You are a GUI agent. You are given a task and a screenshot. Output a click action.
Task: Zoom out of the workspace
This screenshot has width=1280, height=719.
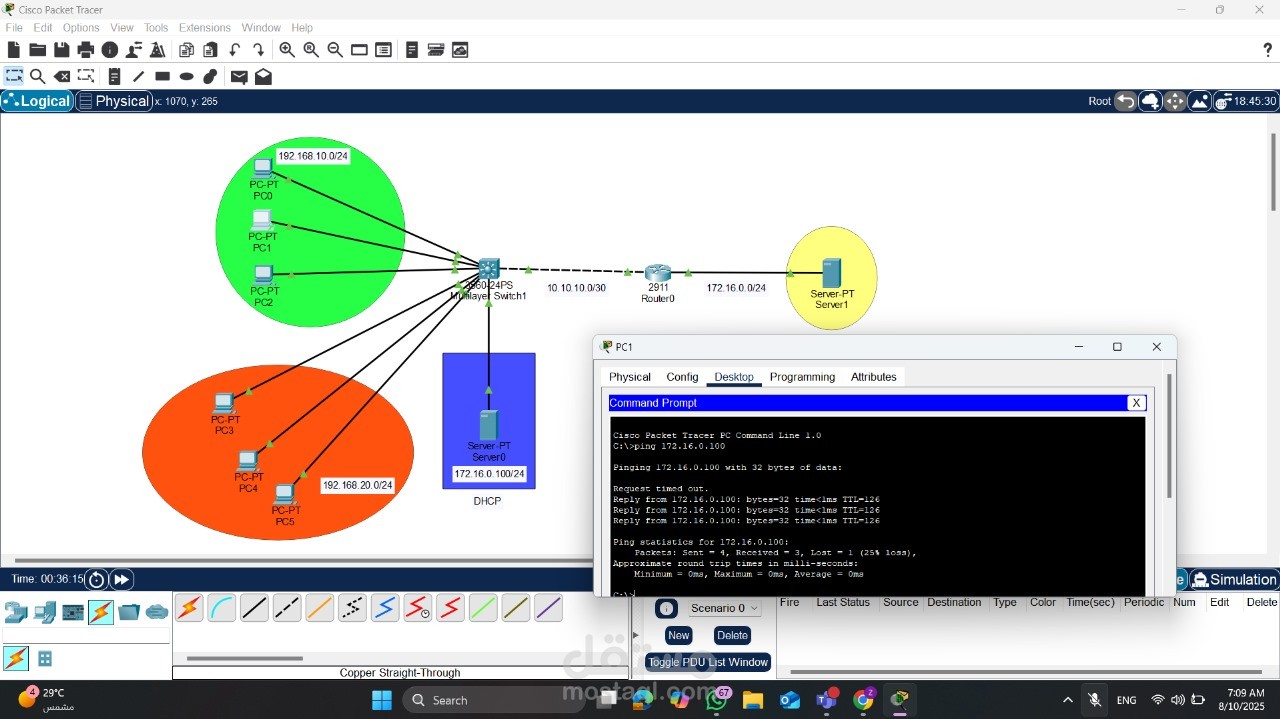coord(335,50)
